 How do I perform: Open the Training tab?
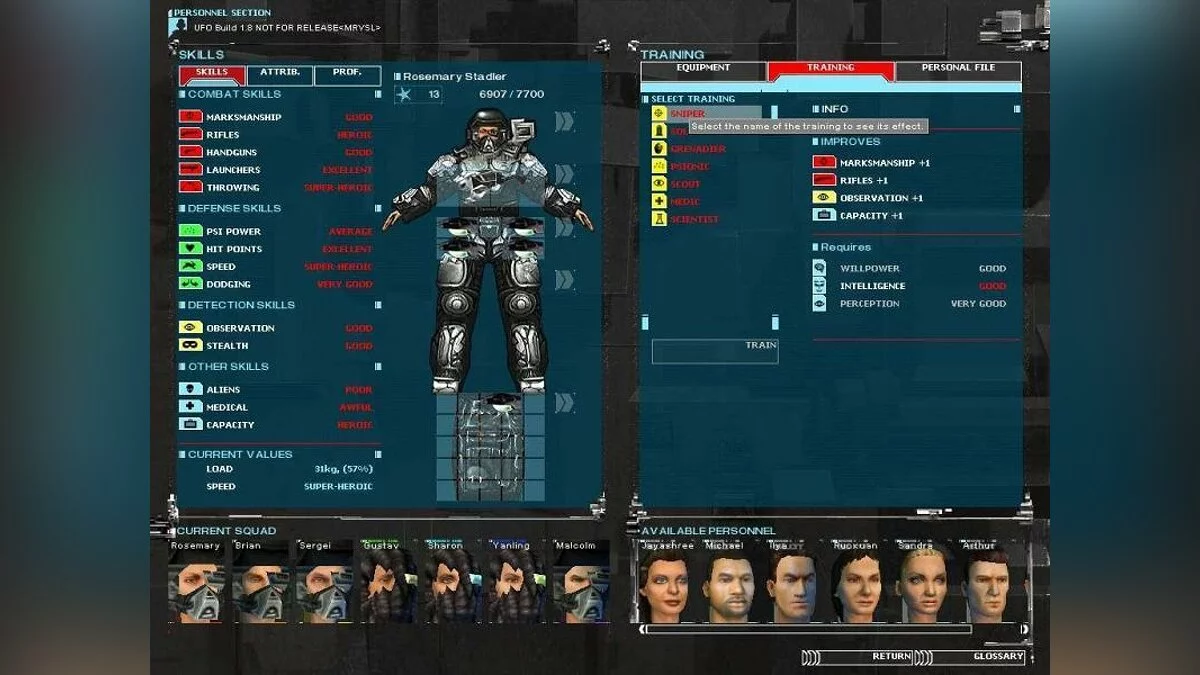[831, 71]
